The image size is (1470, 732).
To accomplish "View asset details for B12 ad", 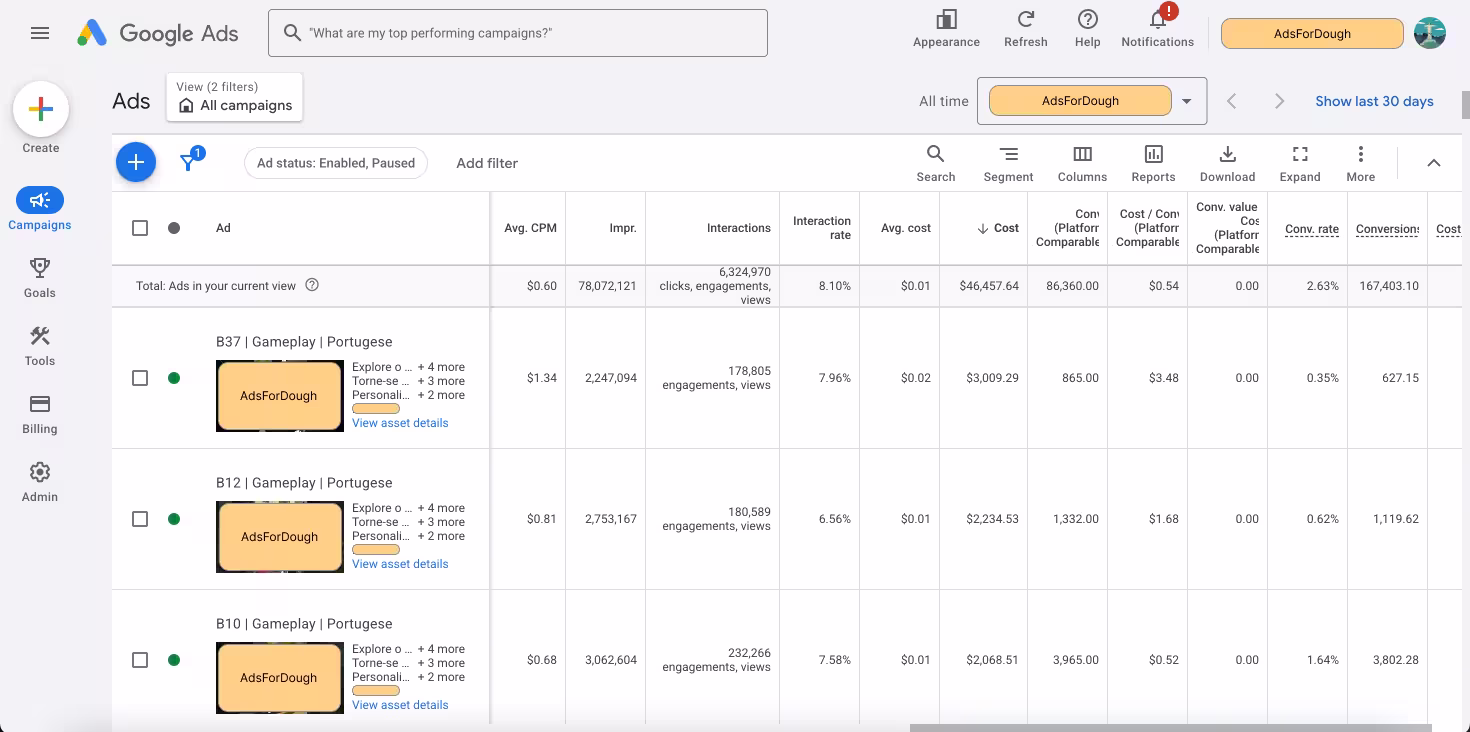I will (x=400, y=564).
